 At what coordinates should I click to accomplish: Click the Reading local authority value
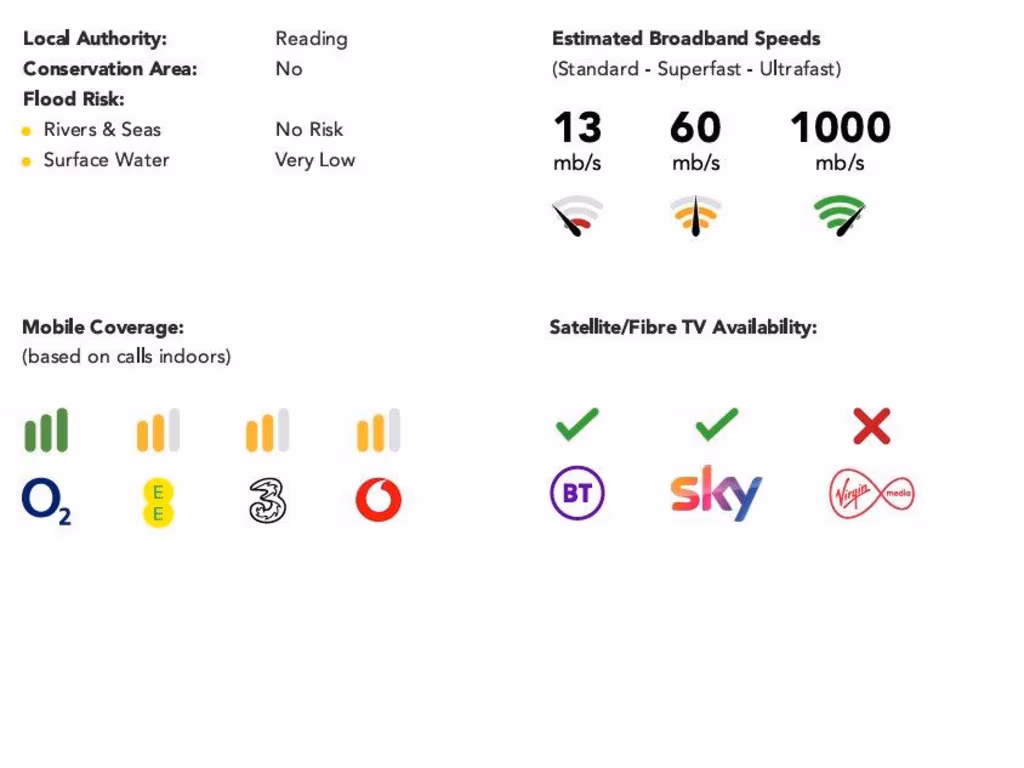(311, 39)
